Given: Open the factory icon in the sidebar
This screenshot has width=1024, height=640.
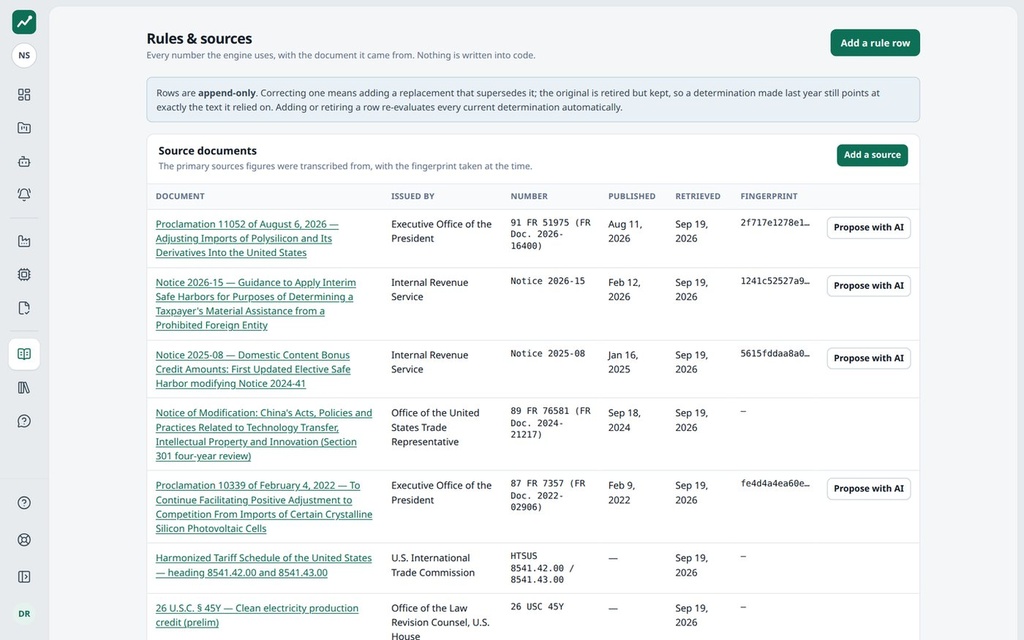Looking at the screenshot, I should click(24, 242).
